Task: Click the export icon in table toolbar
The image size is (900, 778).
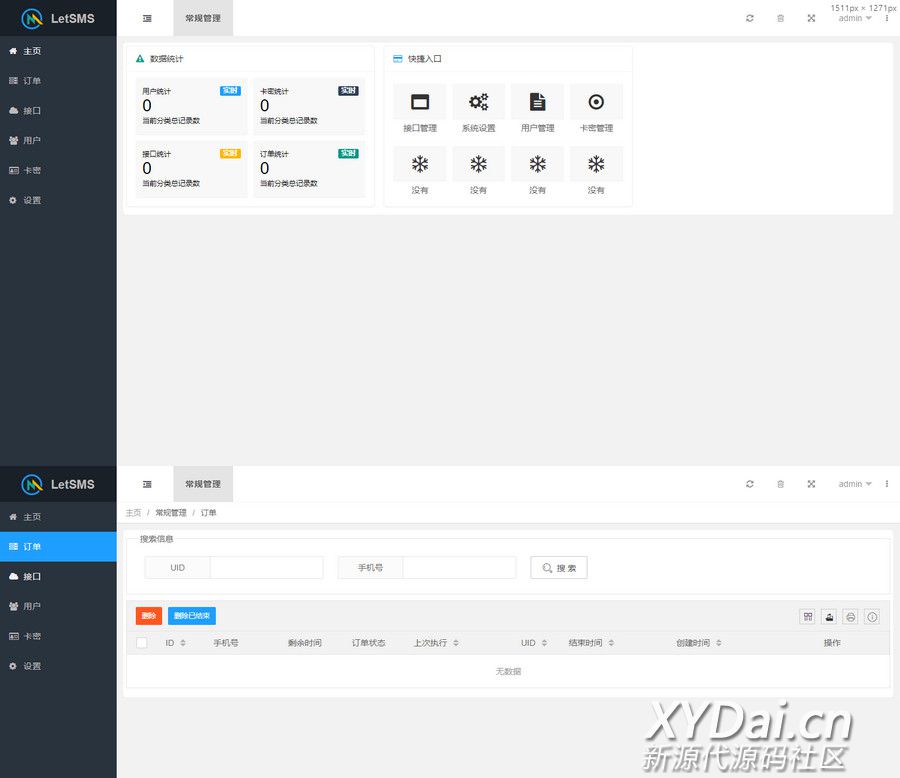Action: [x=829, y=617]
